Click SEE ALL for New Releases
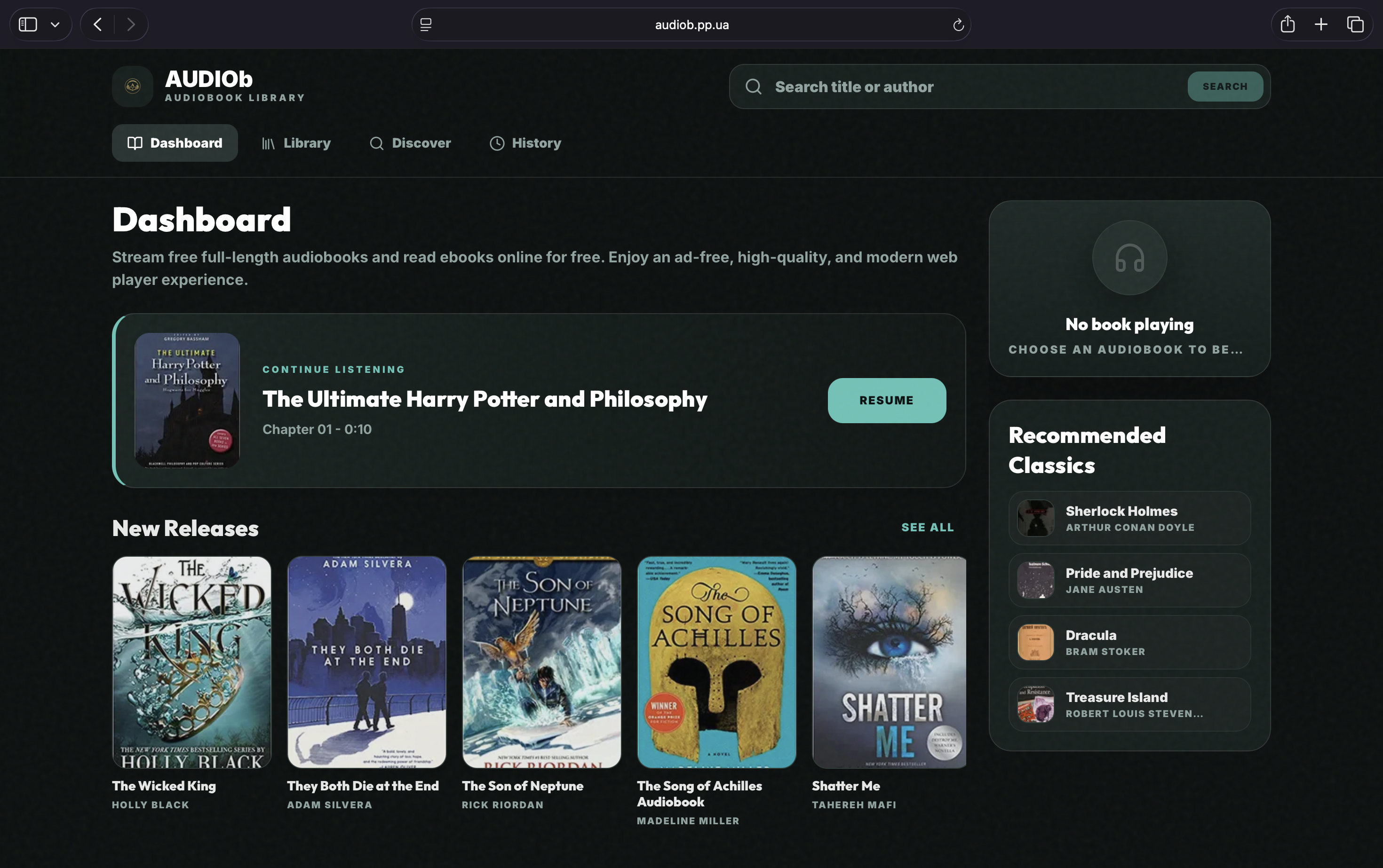The width and height of the screenshot is (1383, 868). tap(928, 527)
